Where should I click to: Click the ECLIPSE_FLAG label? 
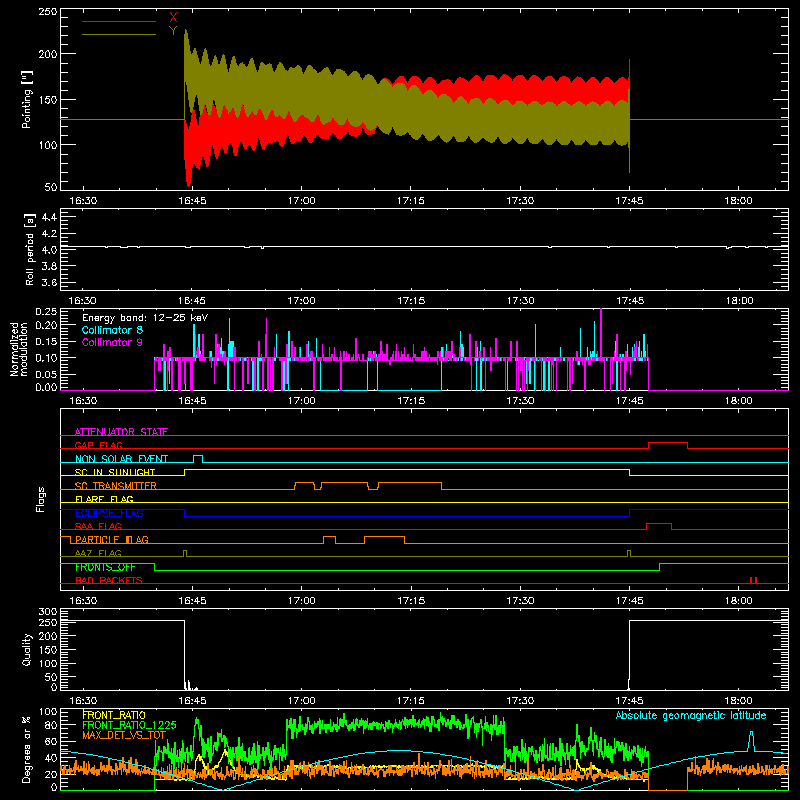point(109,513)
